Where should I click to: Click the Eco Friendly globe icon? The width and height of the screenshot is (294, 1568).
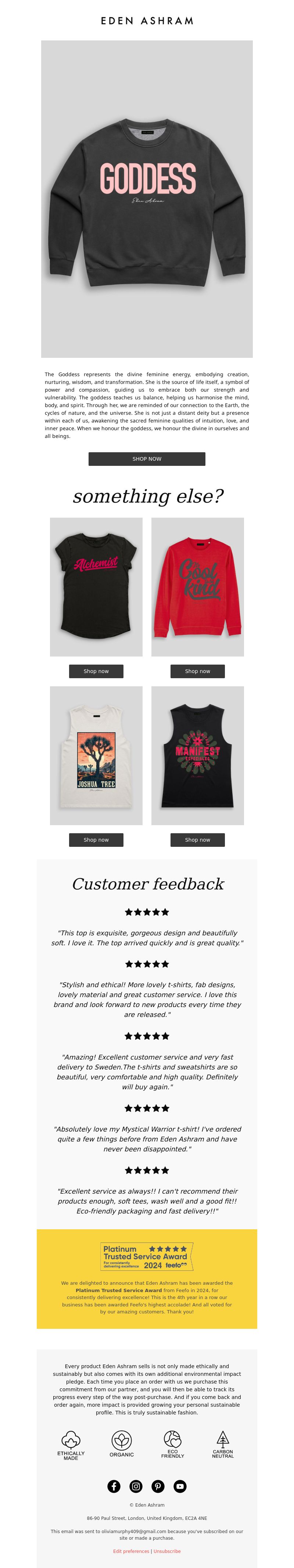172,1445
